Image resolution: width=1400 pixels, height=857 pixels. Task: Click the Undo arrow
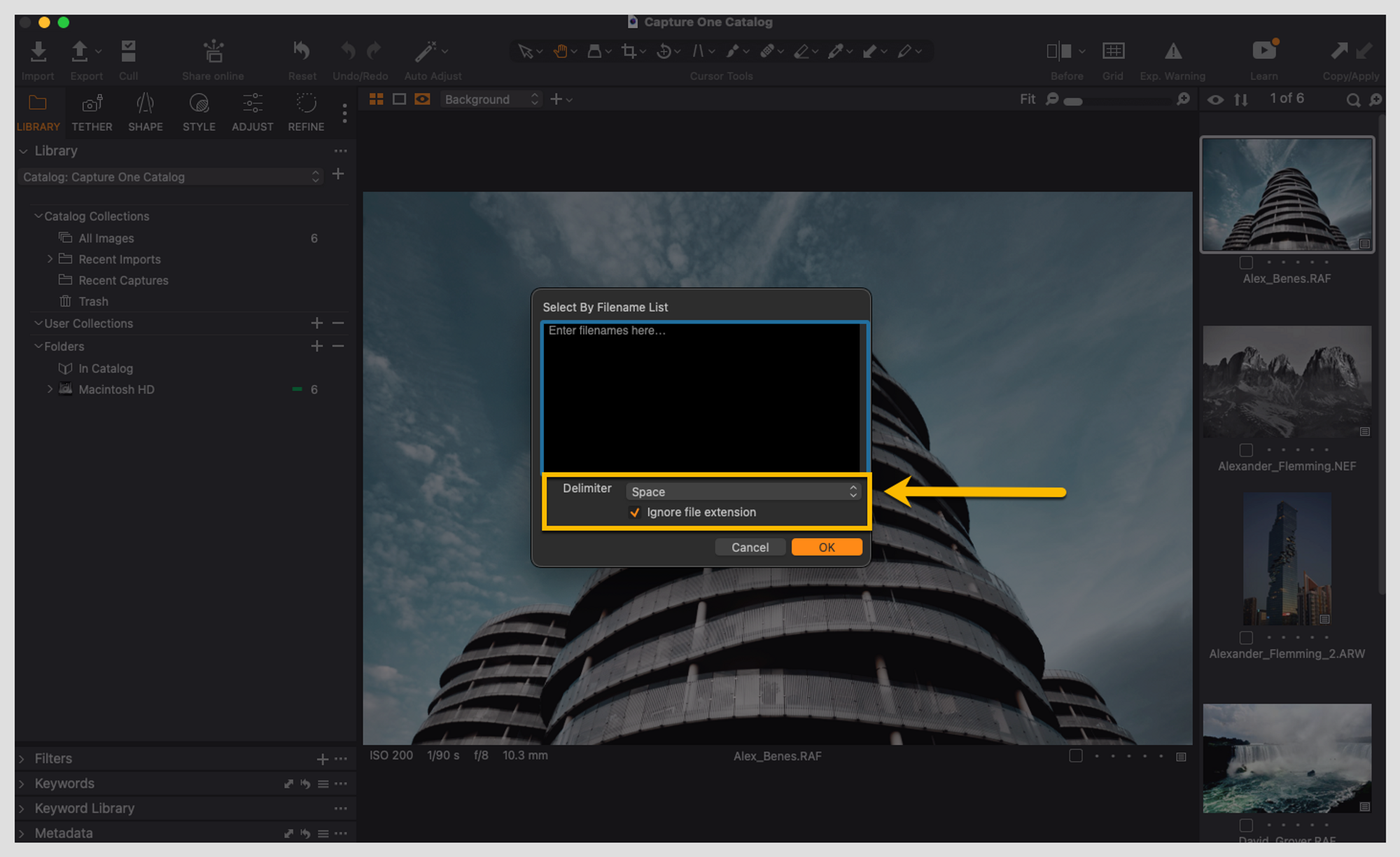click(x=348, y=51)
